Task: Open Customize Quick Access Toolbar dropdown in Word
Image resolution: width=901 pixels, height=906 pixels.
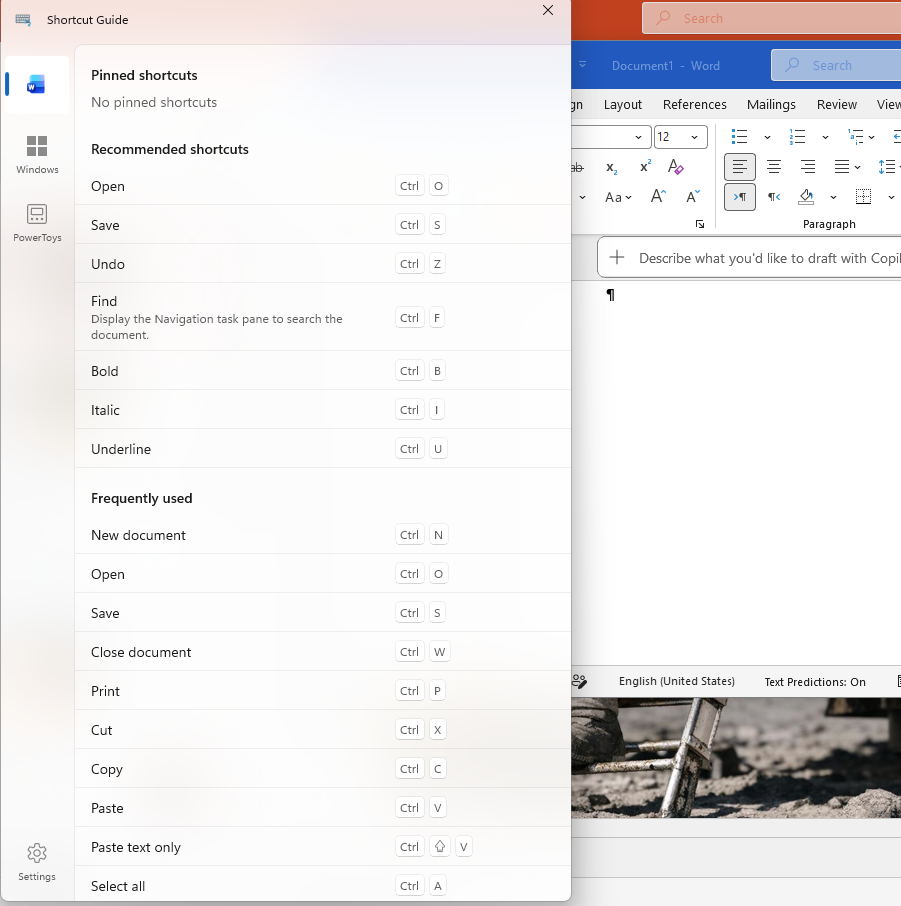Action: click(x=583, y=64)
